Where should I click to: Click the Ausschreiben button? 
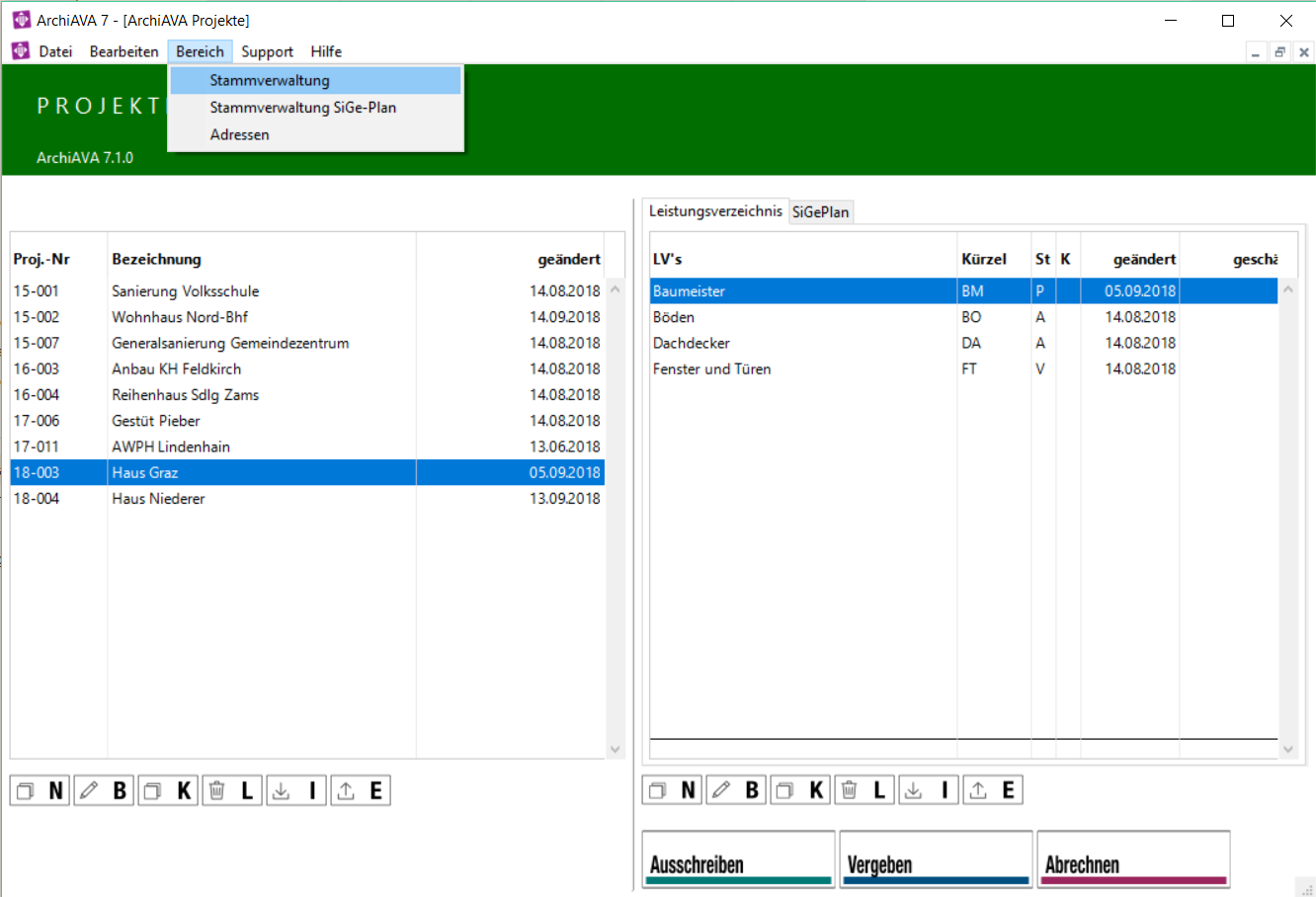[738, 859]
